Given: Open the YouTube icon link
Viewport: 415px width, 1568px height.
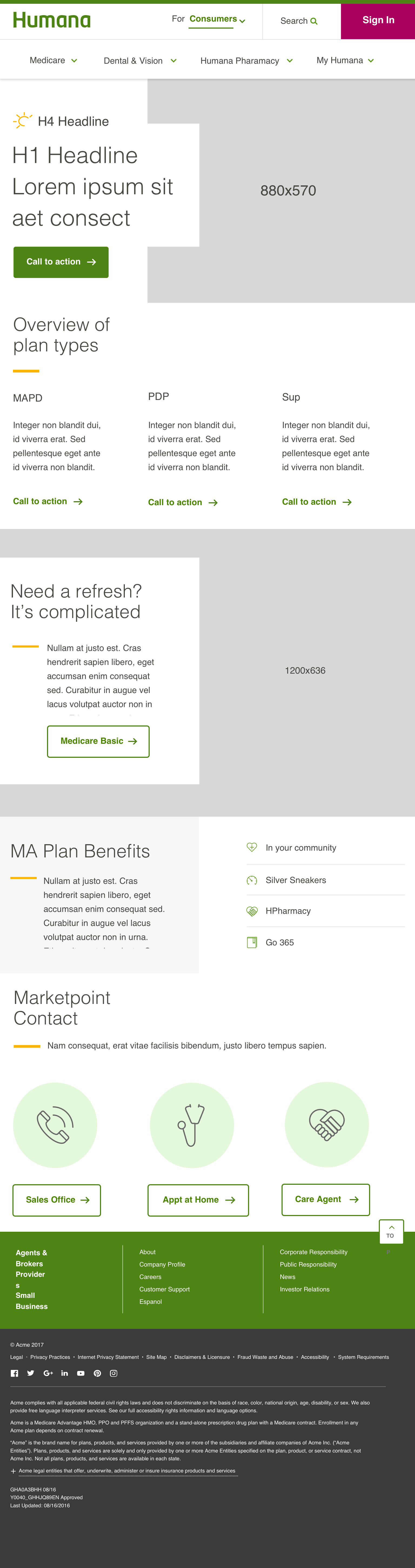Looking at the screenshot, I should [x=81, y=1373].
